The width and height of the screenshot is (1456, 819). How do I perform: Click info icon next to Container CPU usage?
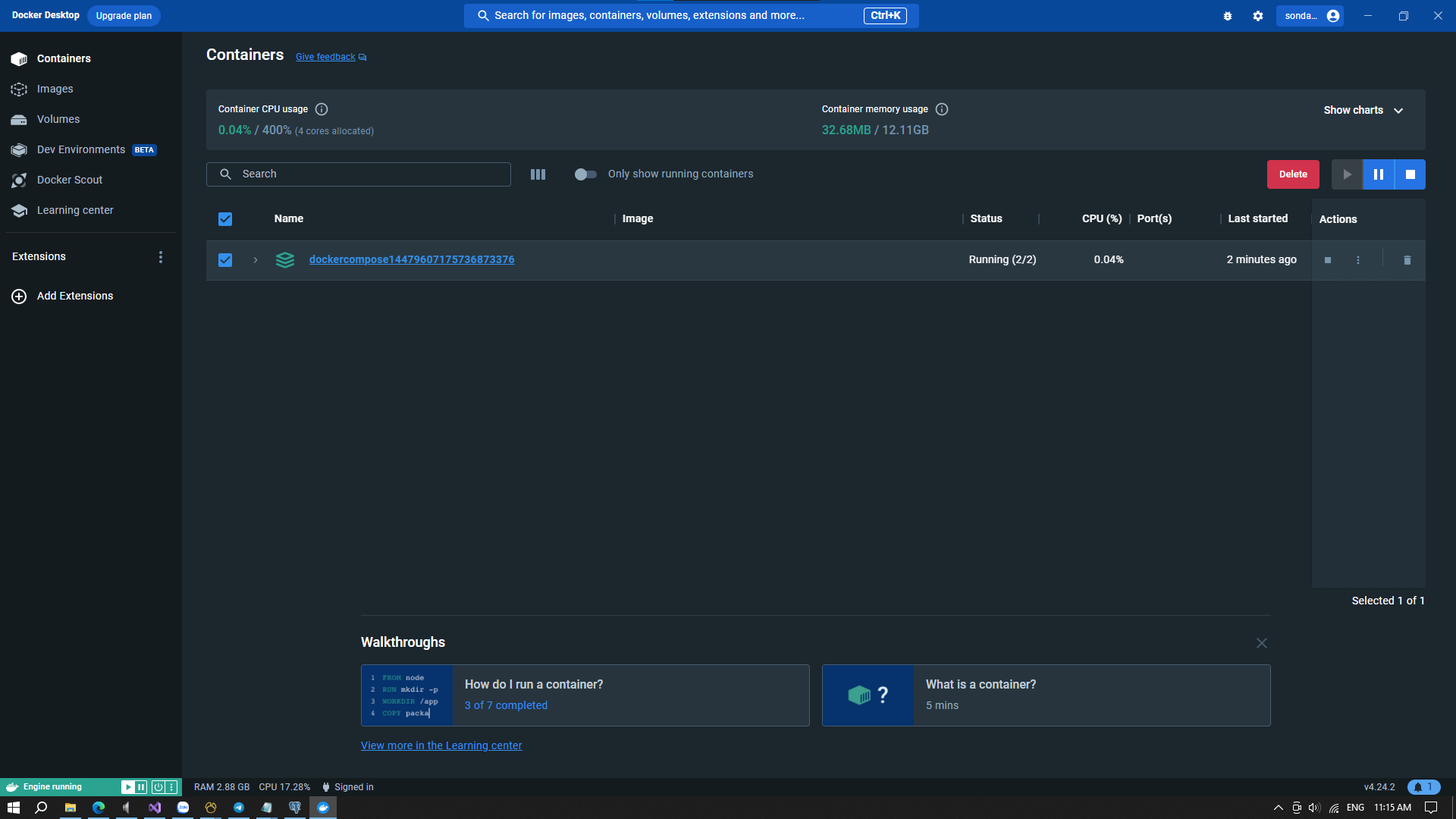click(322, 109)
